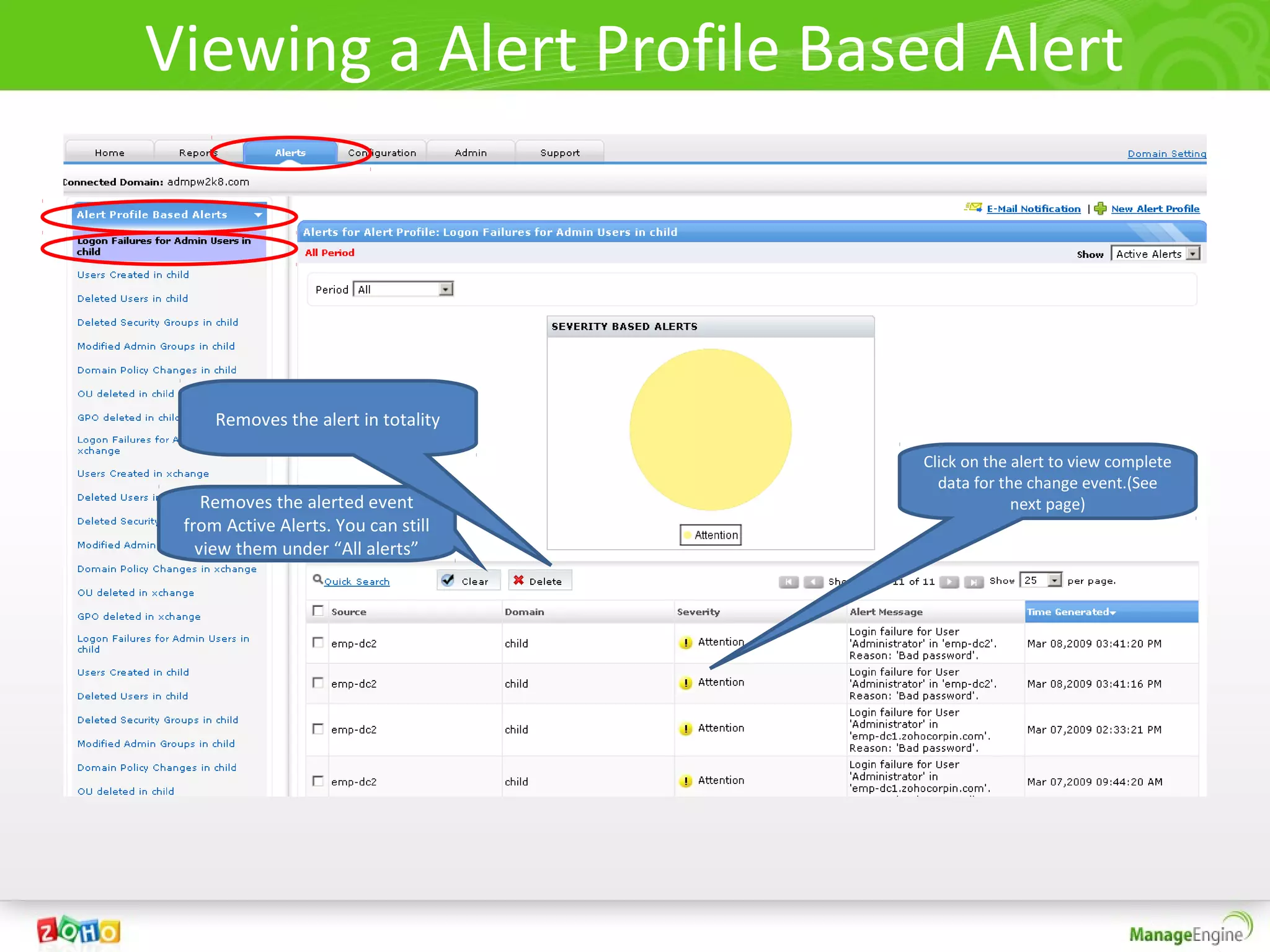
Task: Select first Domain Policy Changes in child
Action: coord(157,370)
